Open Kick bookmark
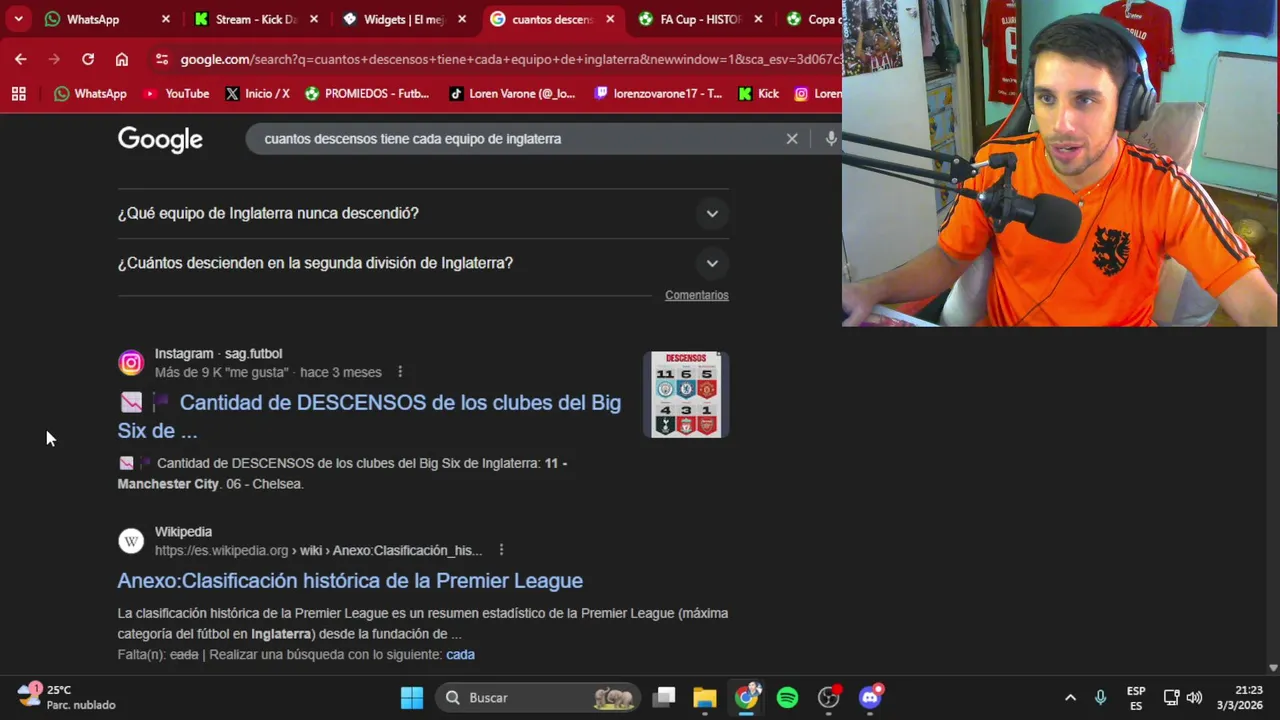 [x=759, y=93]
